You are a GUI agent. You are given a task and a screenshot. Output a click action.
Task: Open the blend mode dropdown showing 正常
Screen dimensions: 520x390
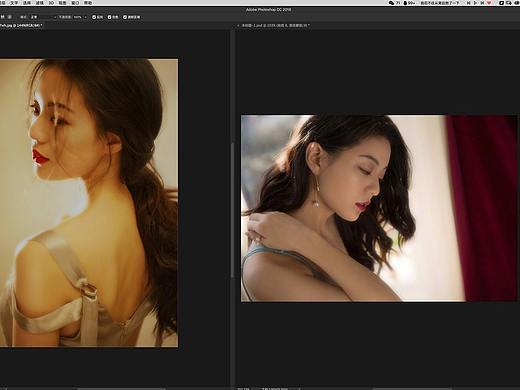[x=43, y=17]
